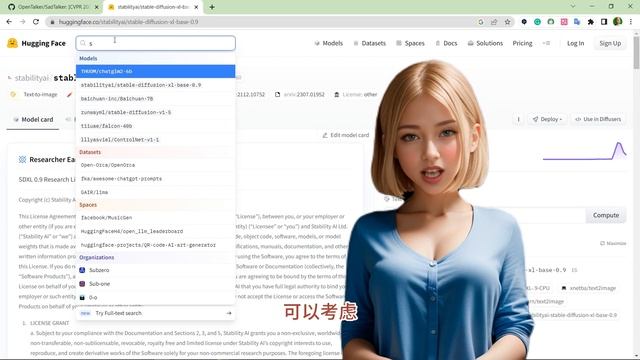This screenshot has height=360, width=640.
Task: Open the Deploy dropdown
Action: 547,119
